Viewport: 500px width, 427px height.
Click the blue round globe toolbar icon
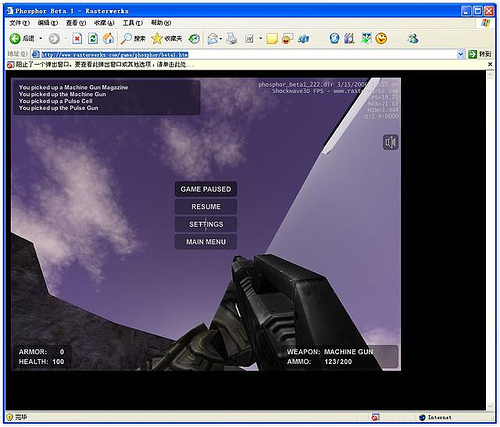click(334, 38)
